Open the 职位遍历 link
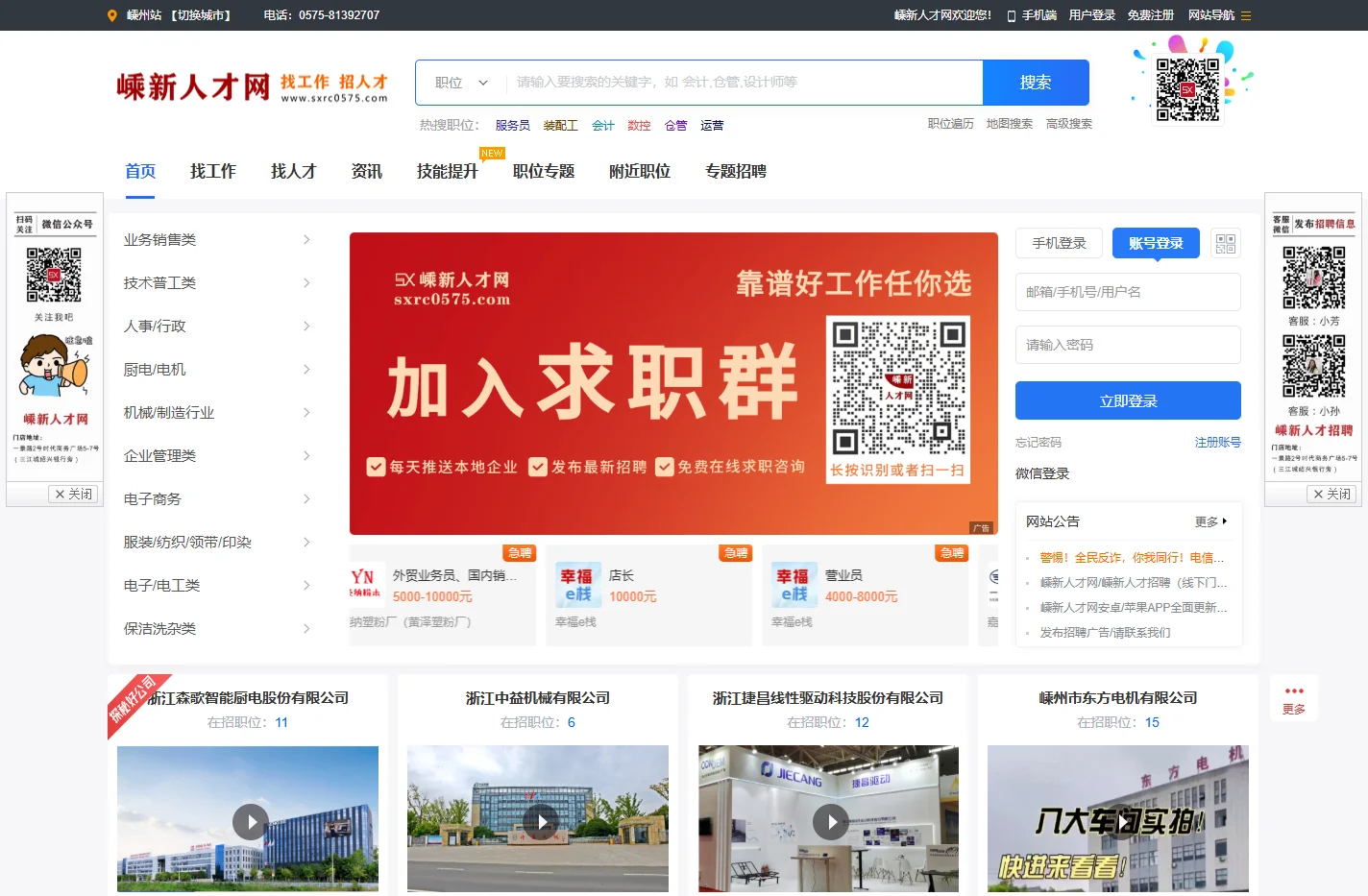Image resolution: width=1368 pixels, height=896 pixels. [x=951, y=124]
